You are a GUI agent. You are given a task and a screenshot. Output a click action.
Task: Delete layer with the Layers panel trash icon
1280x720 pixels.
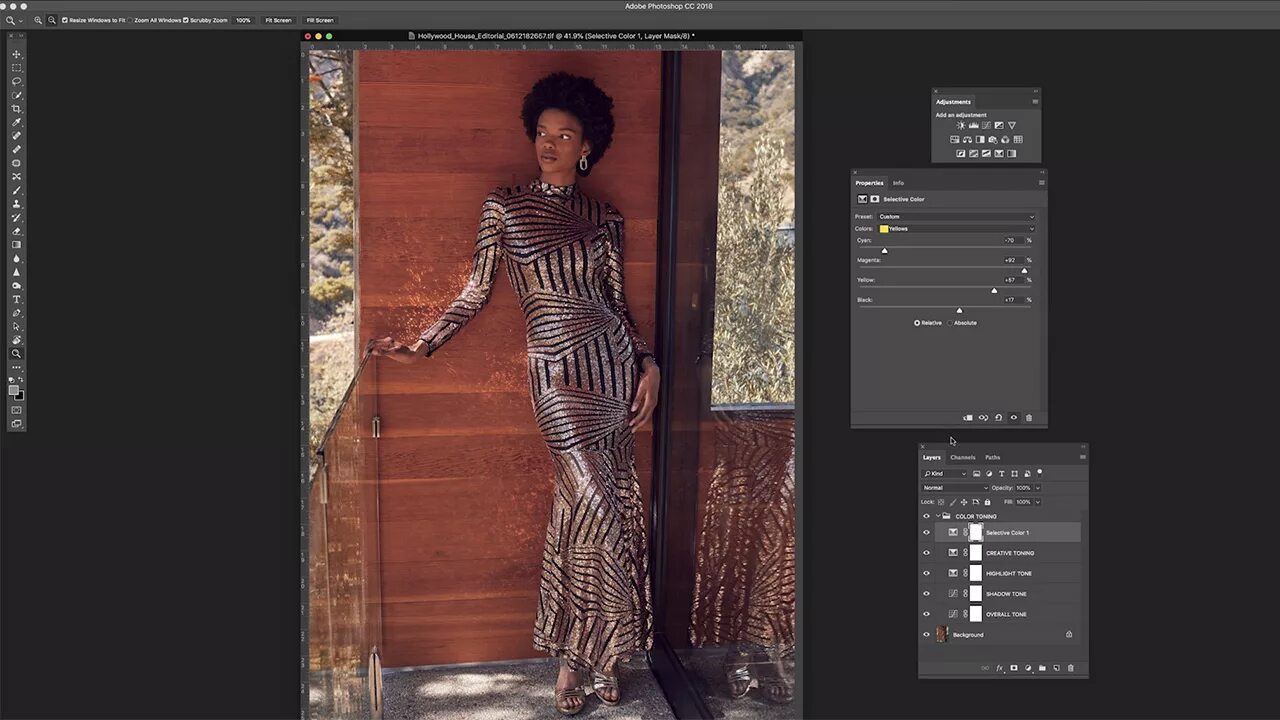pos(1070,668)
